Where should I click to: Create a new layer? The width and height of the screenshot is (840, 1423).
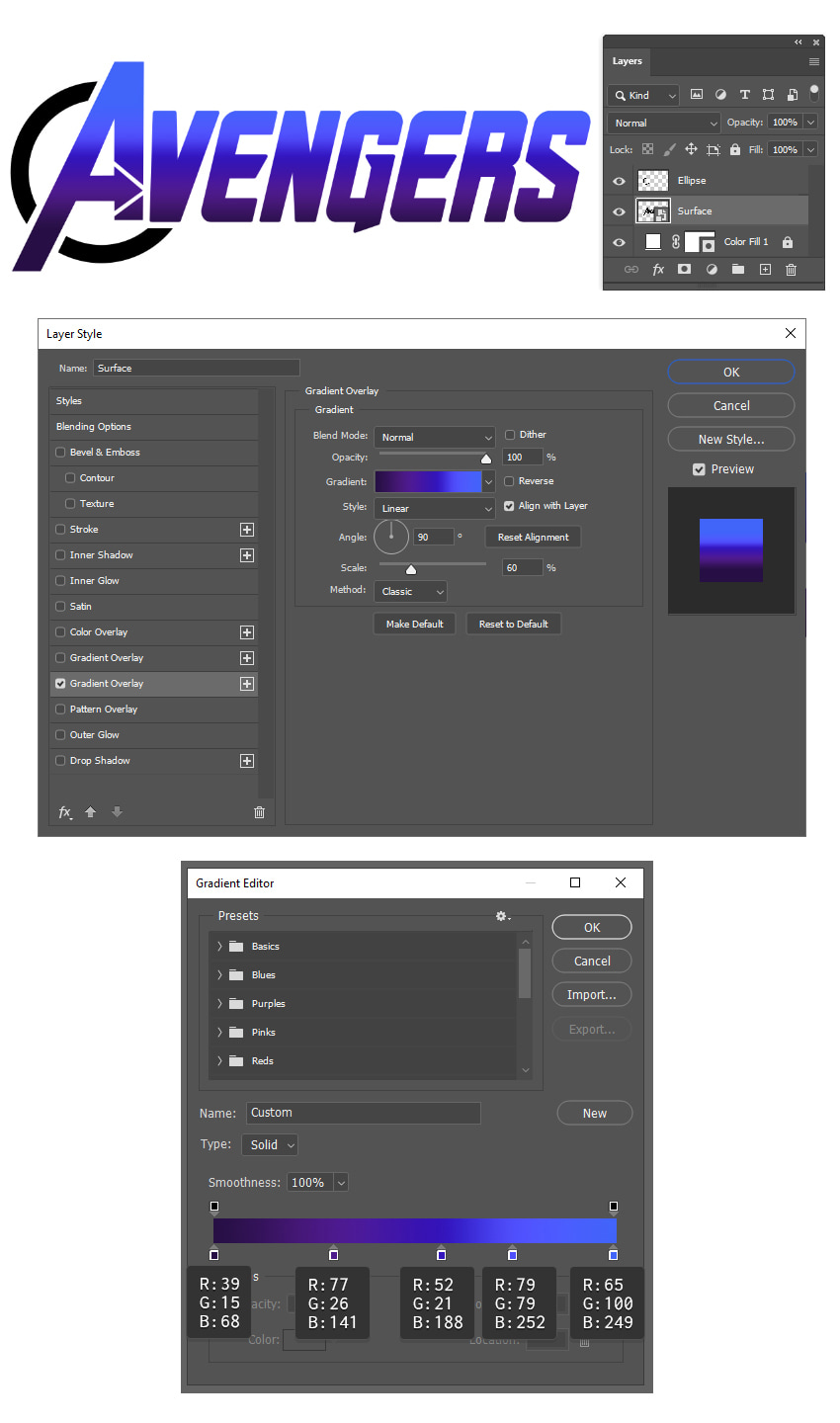click(x=765, y=269)
